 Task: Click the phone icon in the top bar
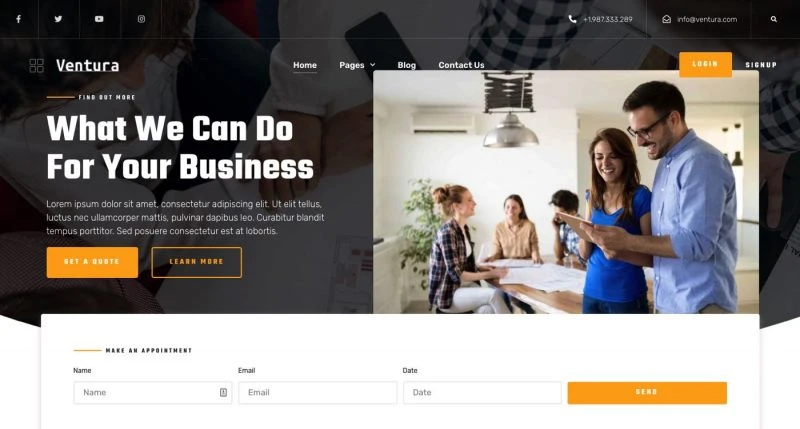(572, 19)
